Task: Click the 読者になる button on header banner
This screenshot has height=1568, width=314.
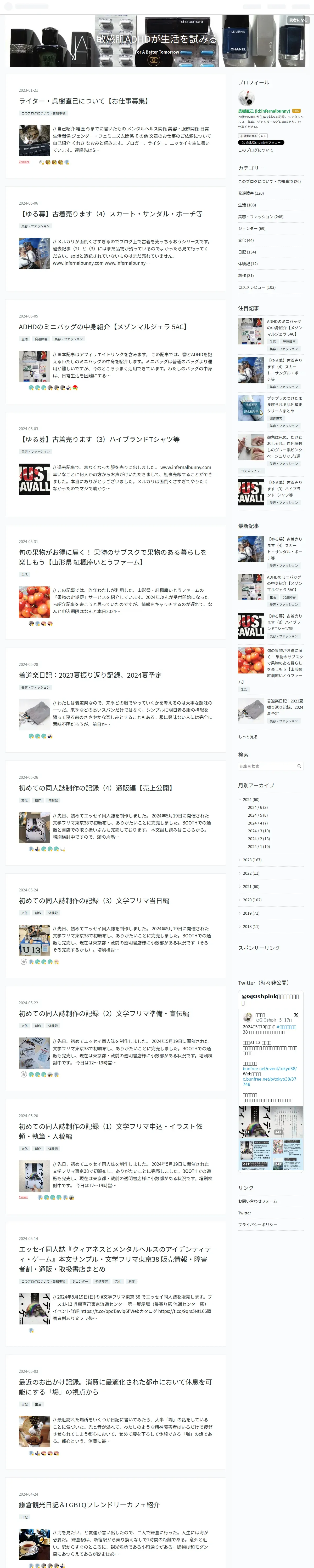Action: (x=298, y=20)
